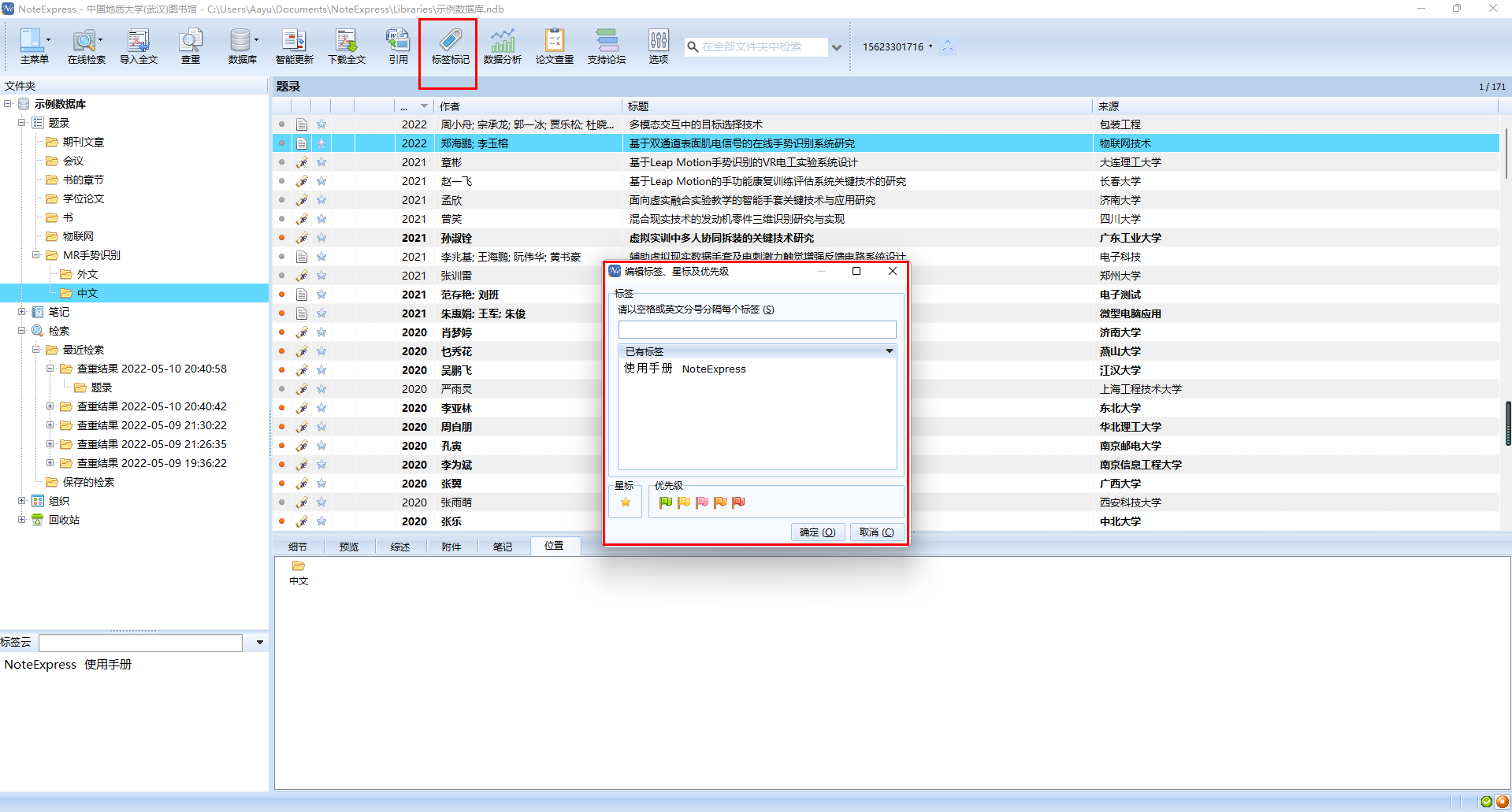Click the 确定 (O) confirm button
The image size is (1512, 812).
(x=817, y=532)
